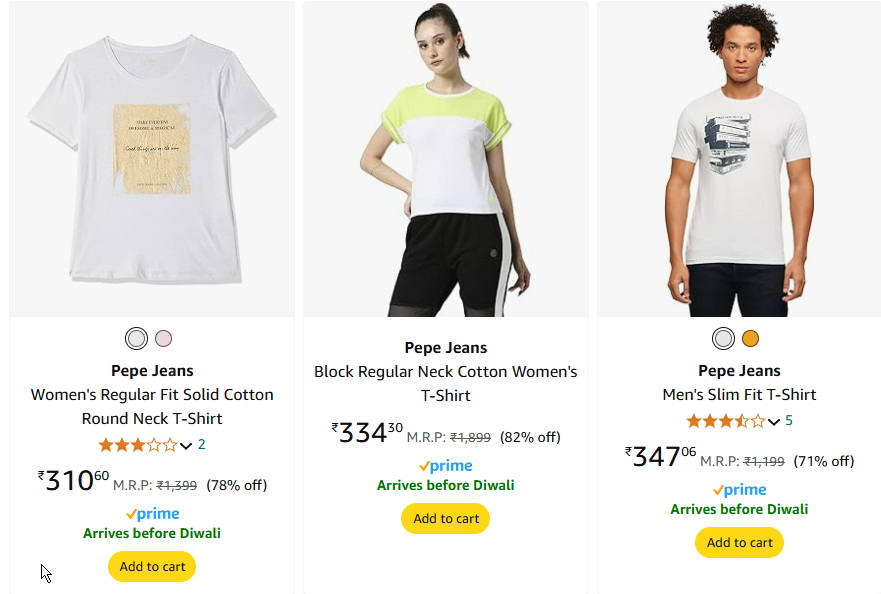View the white printed women's T-shirt product image
This screenshot has height=594, width=881.
tap(152, 159)
